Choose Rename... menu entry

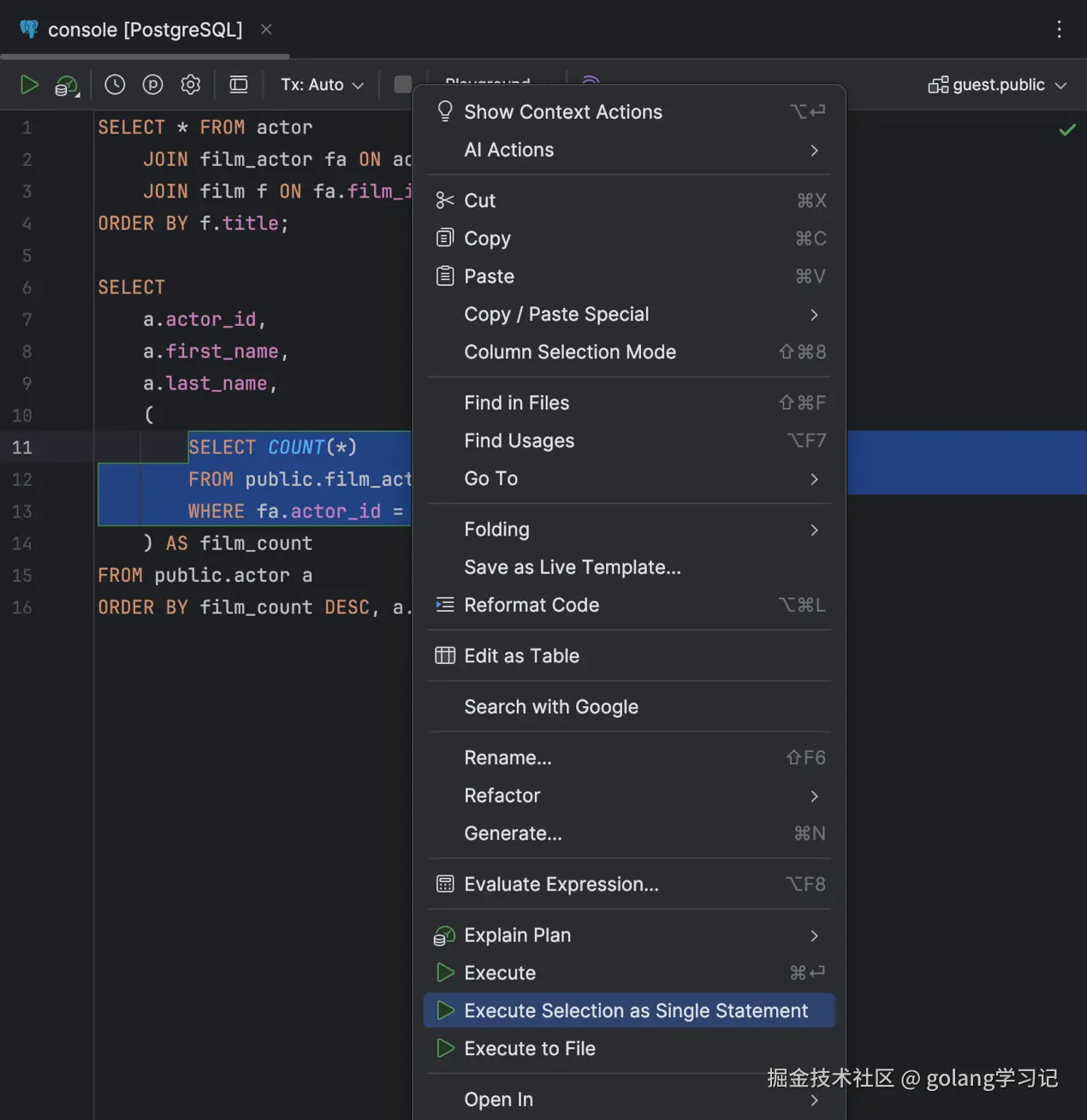point(629,758)
